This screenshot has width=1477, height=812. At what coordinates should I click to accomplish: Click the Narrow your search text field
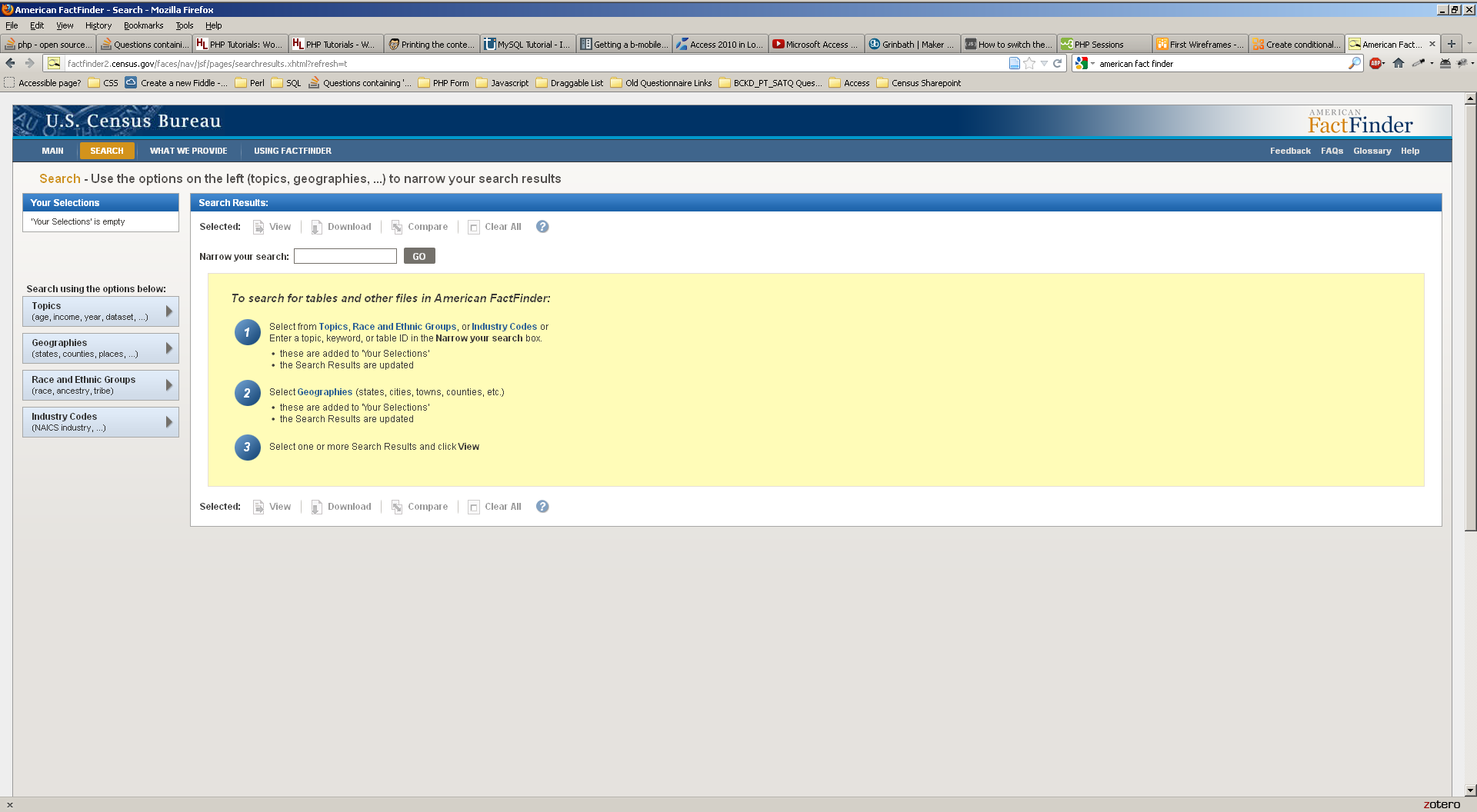(345, 256)
